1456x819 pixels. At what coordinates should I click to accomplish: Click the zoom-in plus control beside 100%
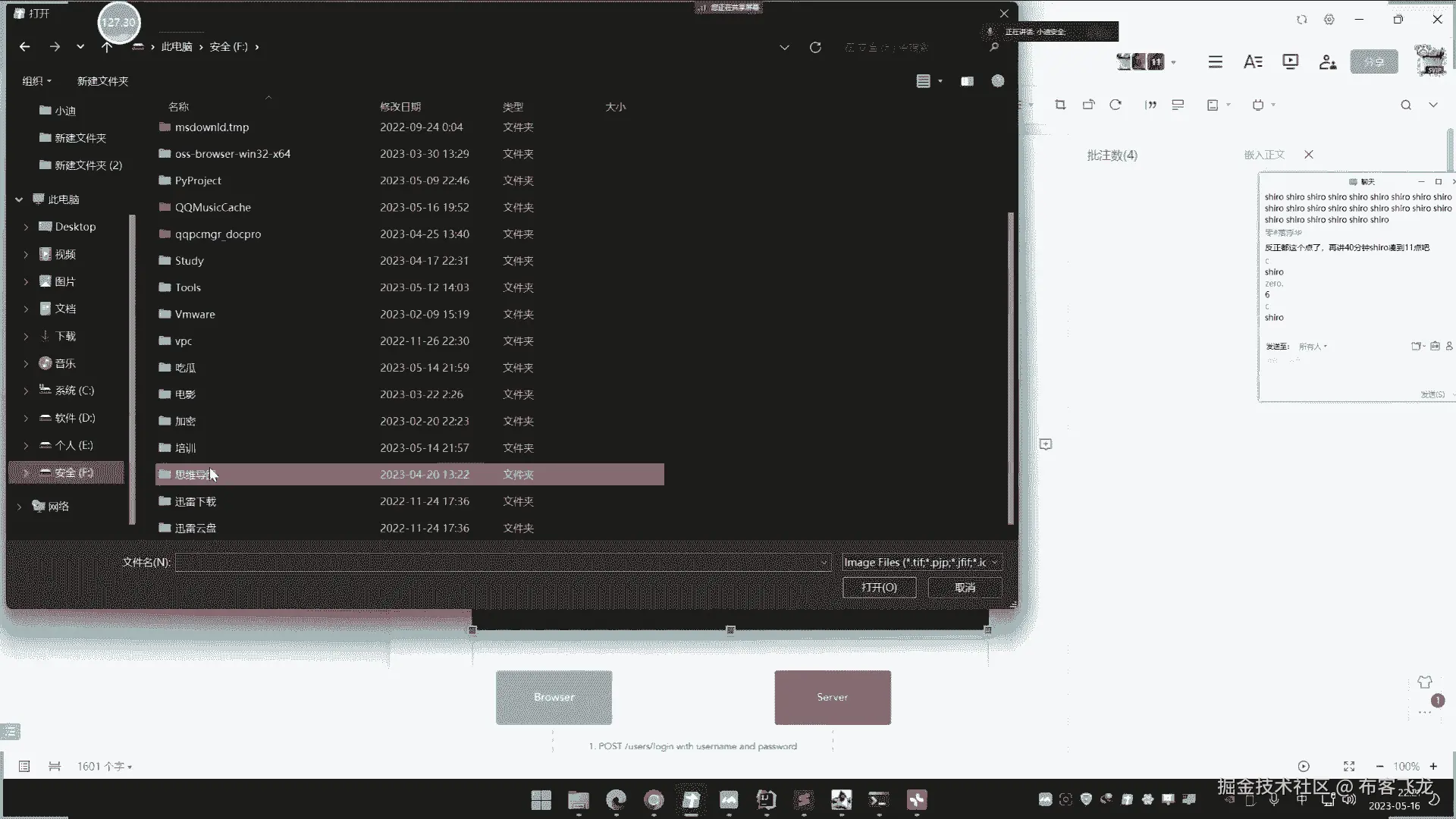[x=1433, y=767]
